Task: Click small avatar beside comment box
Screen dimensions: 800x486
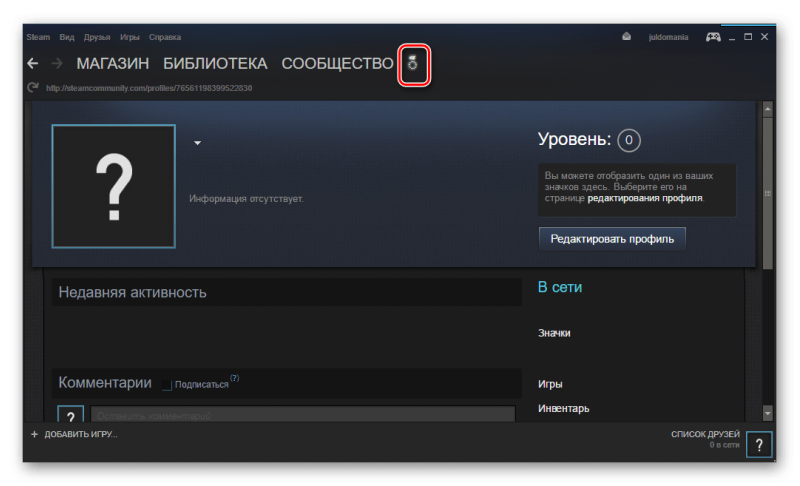Action: pyautogui.click(x=70, y=414)
